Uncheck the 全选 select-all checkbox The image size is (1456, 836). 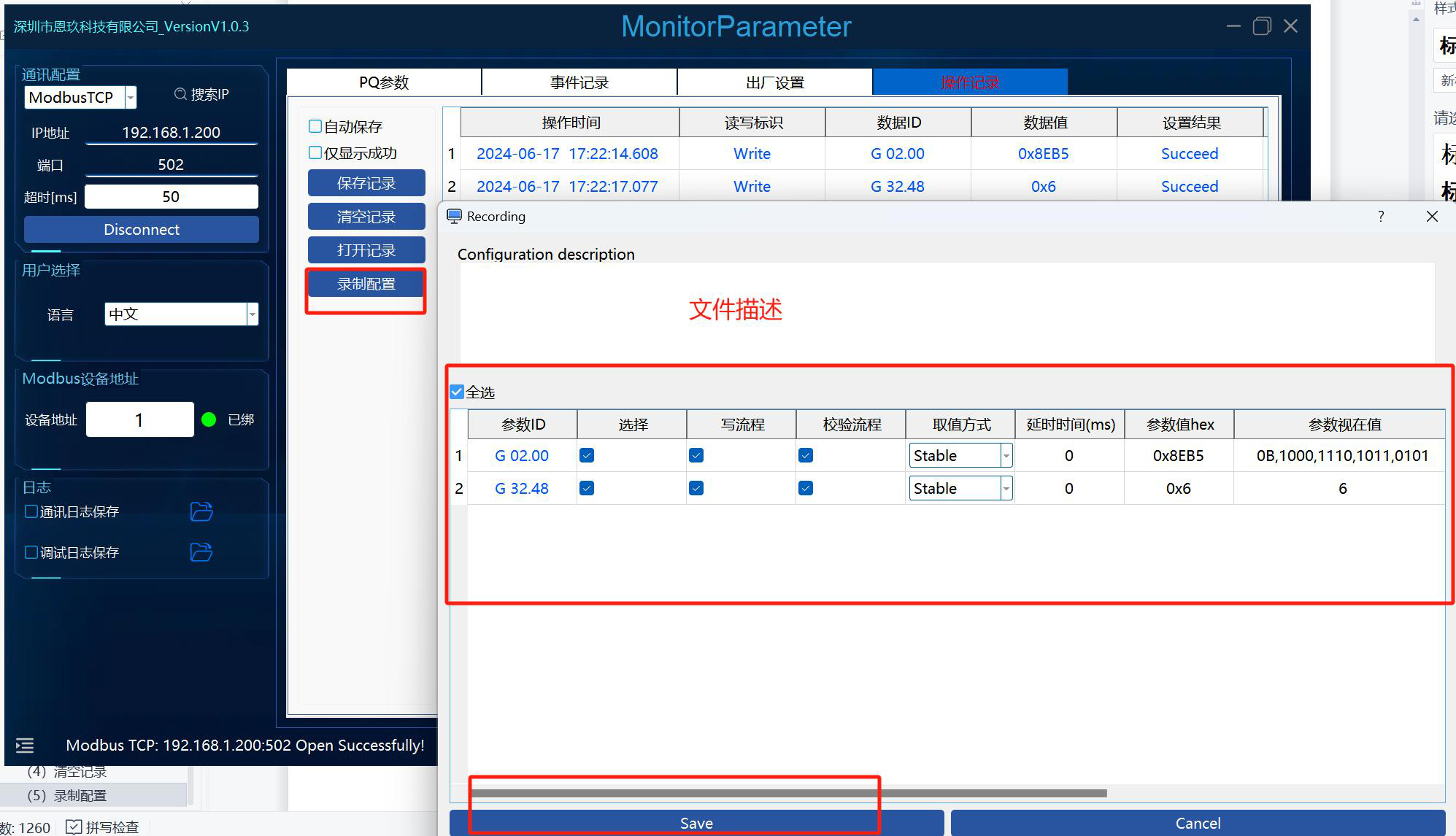click(457, 392)
